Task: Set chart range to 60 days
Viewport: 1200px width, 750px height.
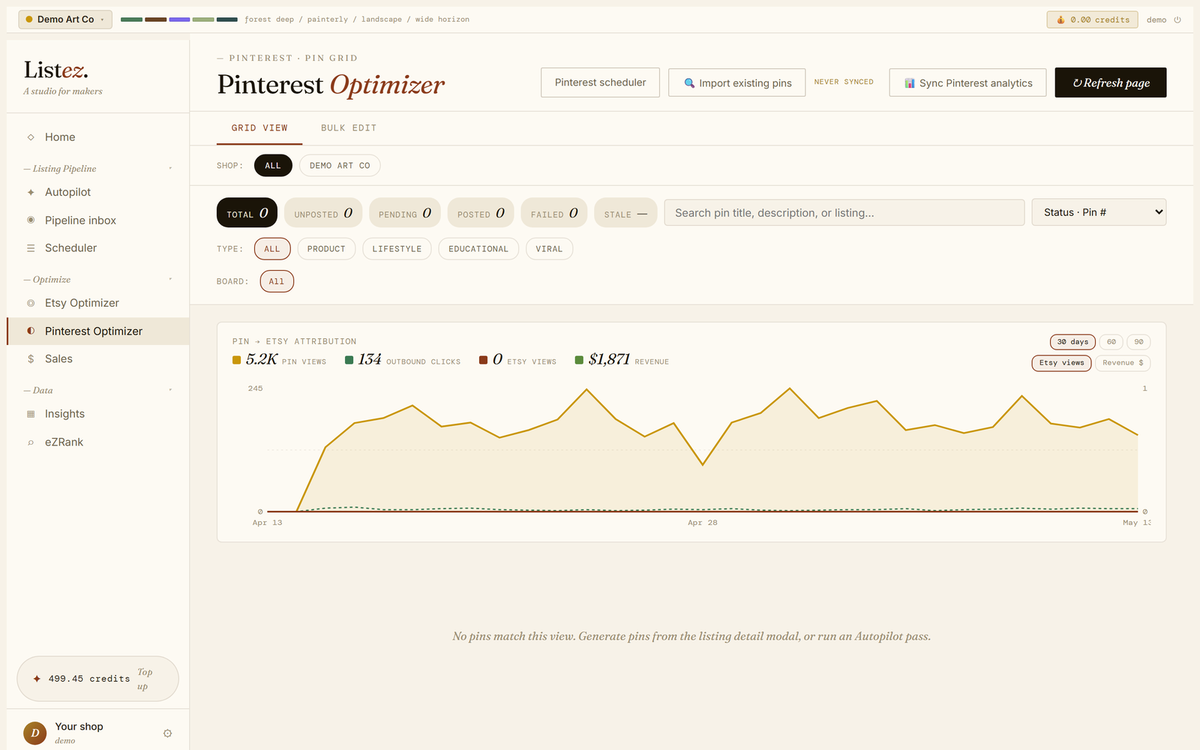Action: point(1111,342)
